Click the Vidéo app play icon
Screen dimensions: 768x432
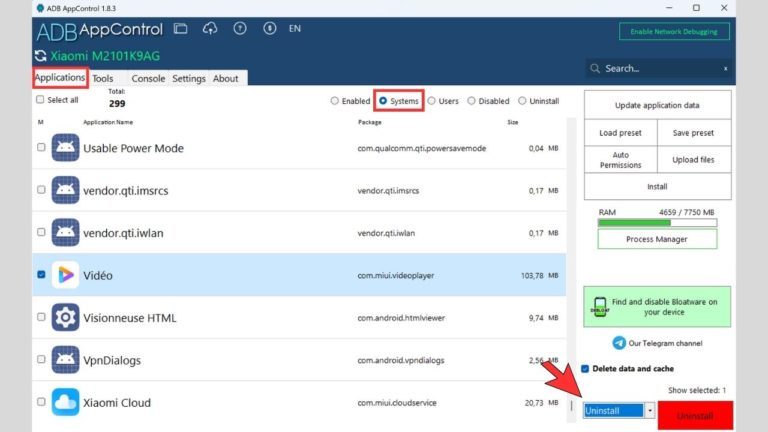pos(65,275)
